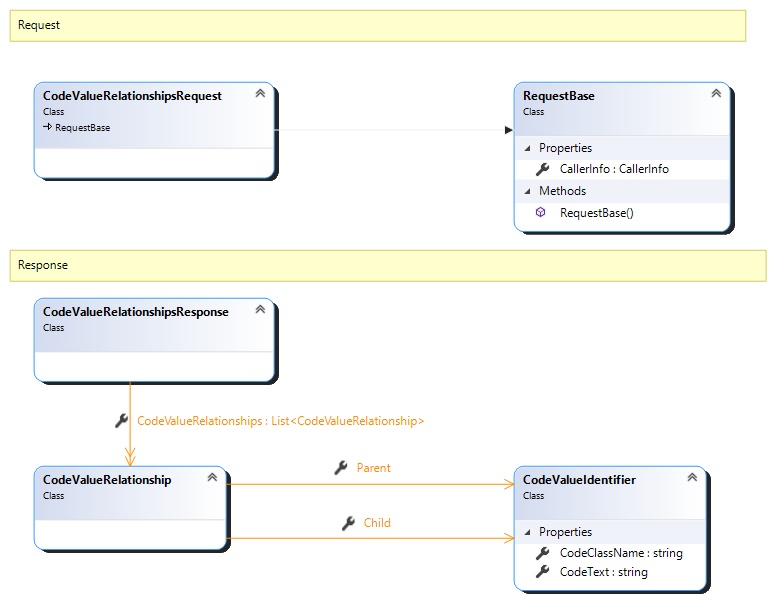Click the wrench icon beside CallerInfo property
Screen dimensions: 775x599
[x=542, y=169]
